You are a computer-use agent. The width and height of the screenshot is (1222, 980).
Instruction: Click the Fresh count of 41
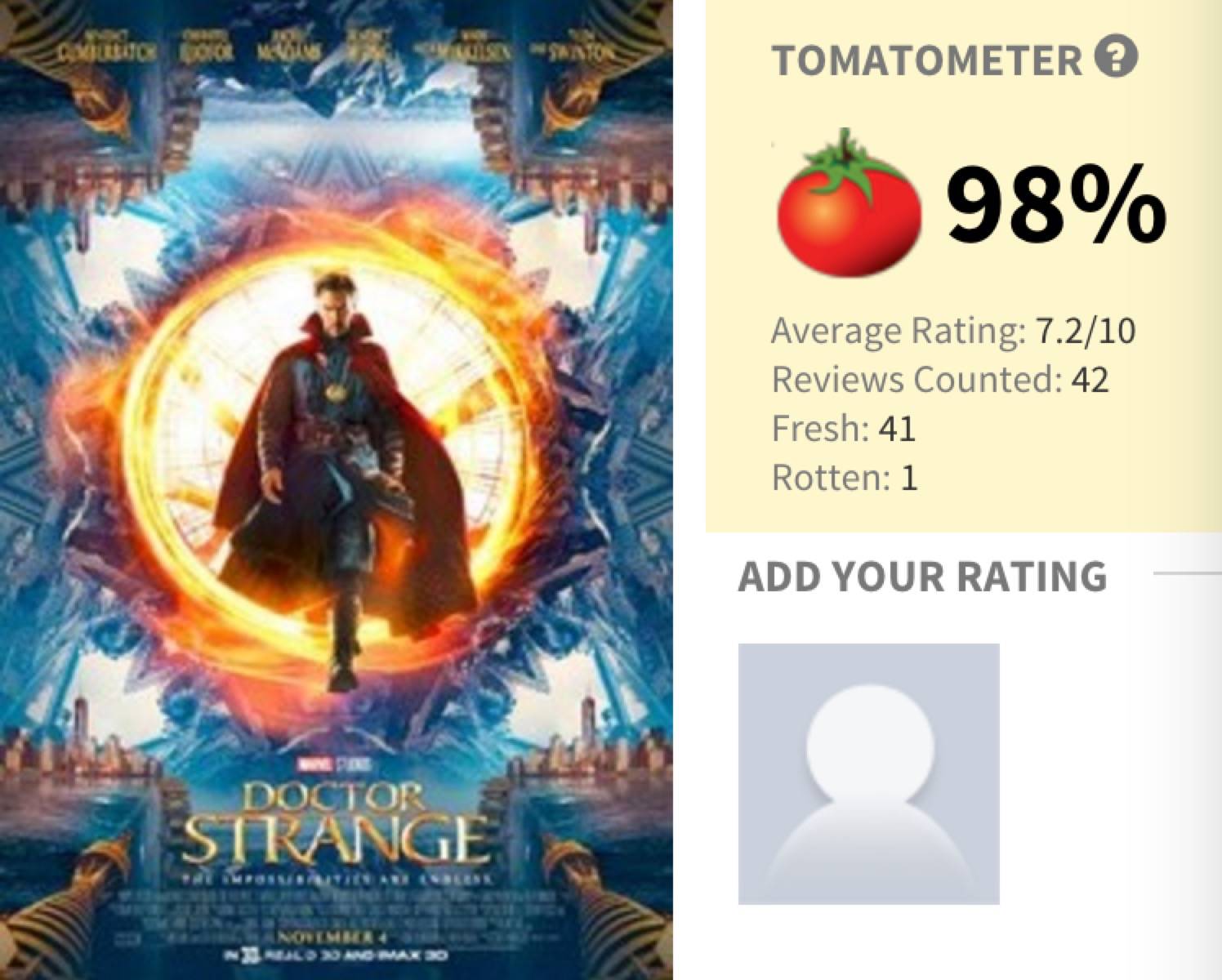tap(897, 428)
